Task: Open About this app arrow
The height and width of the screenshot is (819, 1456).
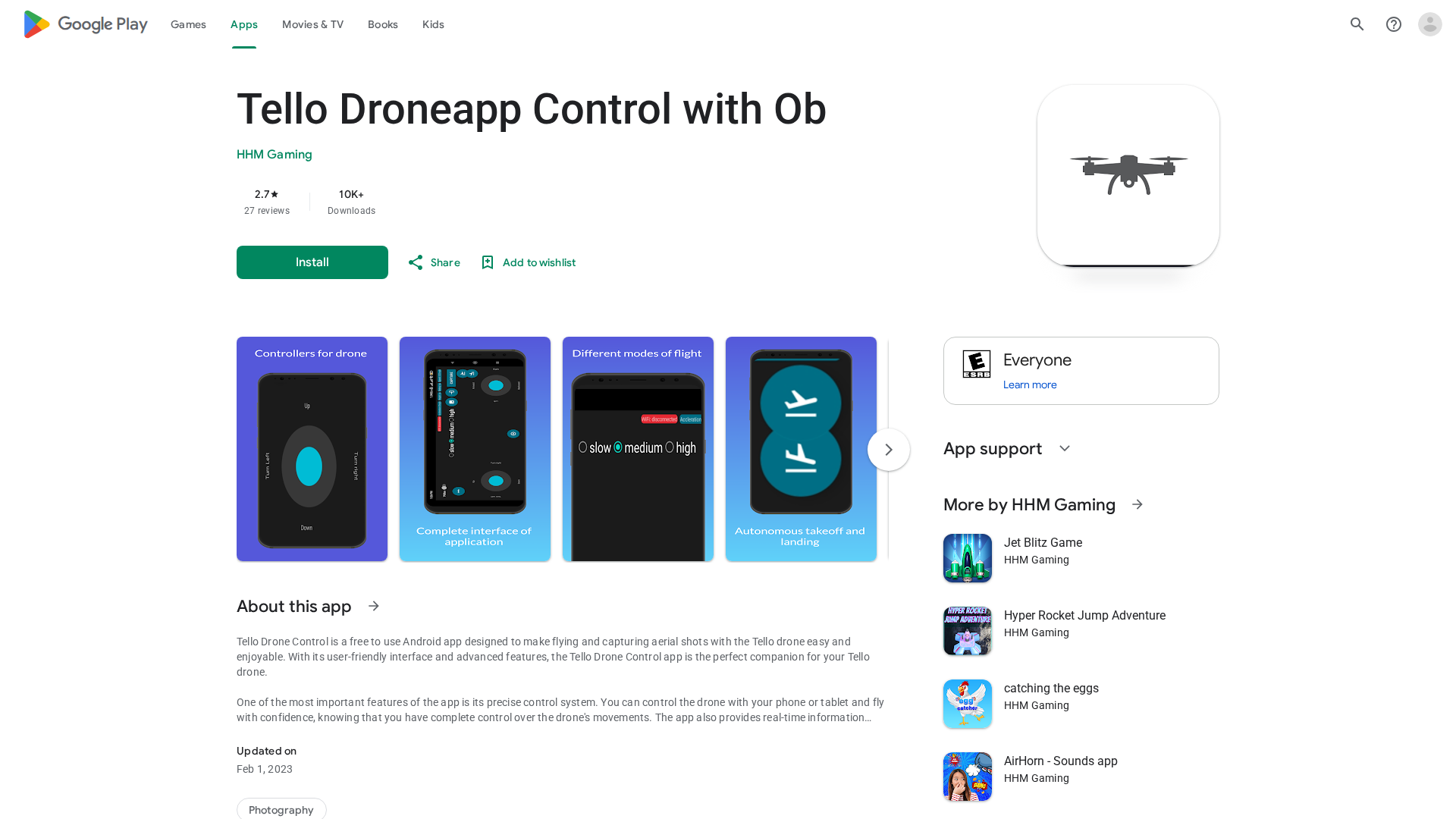Action: [374, 606]
